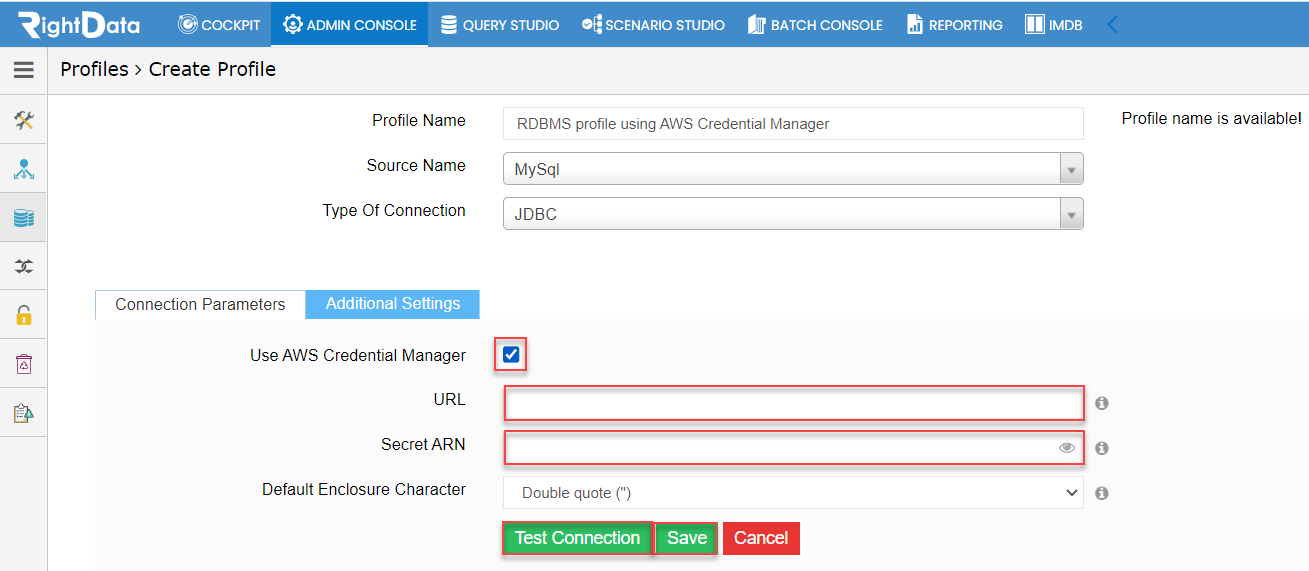The image size is (1309, 571).
Task: Click the padlock security sidebar icon
Action: click(24, 315)
